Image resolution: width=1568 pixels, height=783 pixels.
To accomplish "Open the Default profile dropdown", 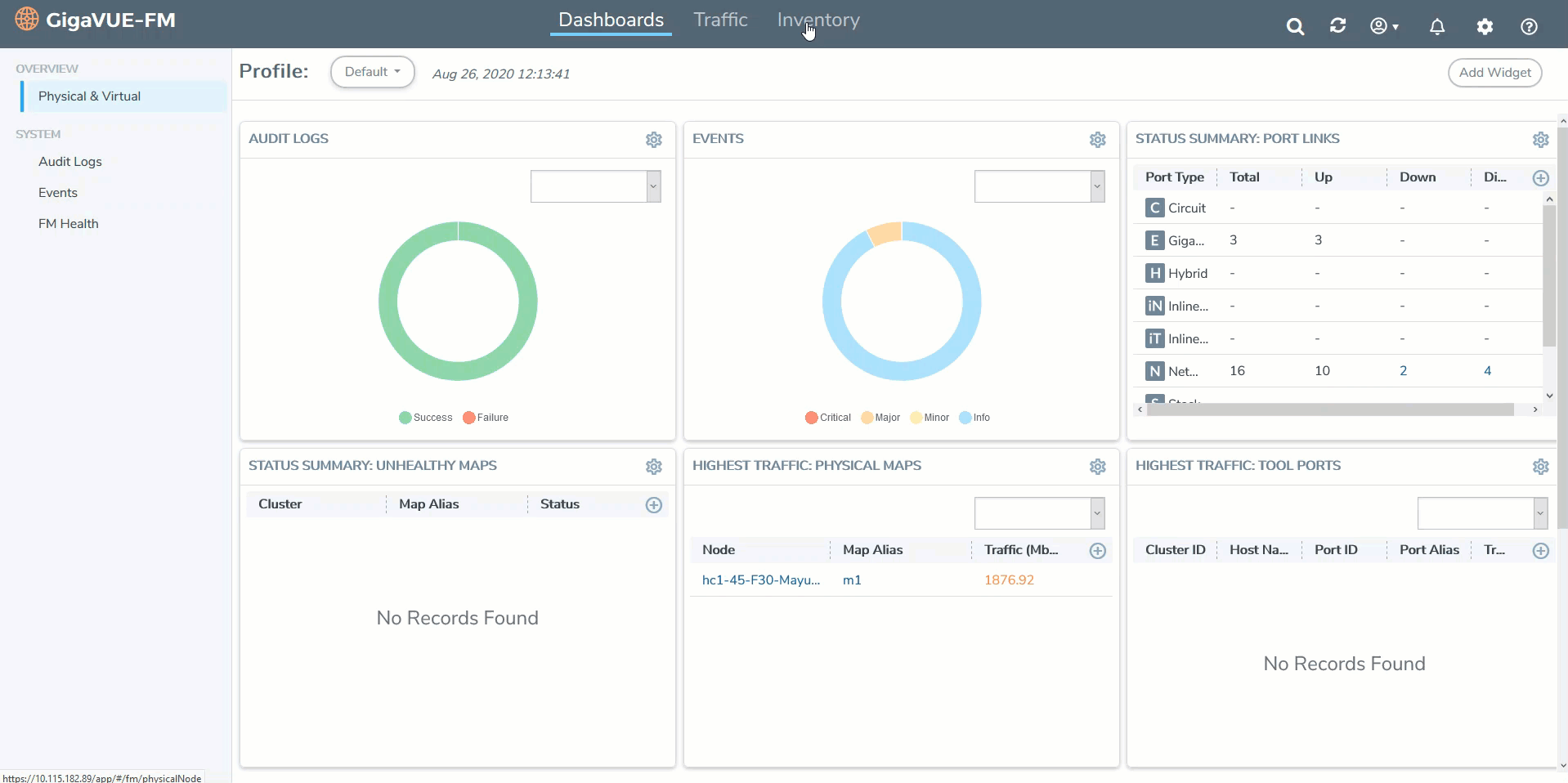I will click(x=373, y=72).
